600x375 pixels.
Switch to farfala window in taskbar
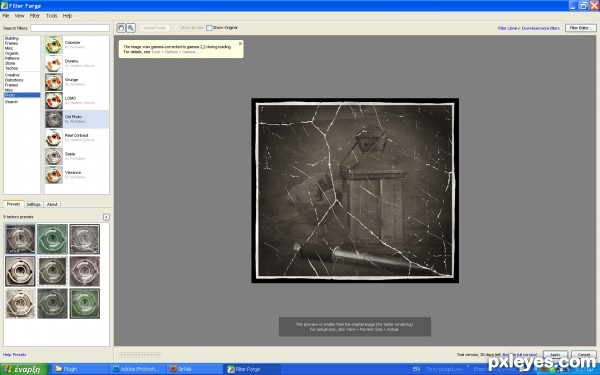195,369
